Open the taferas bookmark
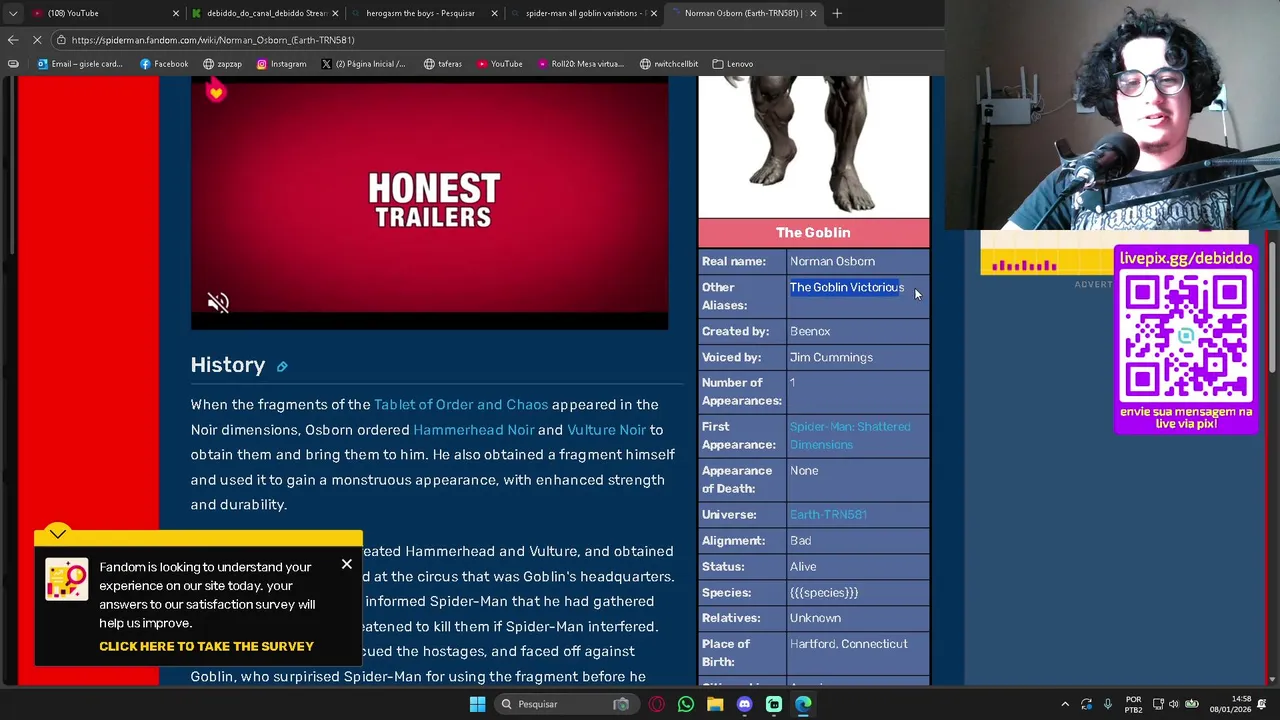This screenshot has width=1280, height=720. coord(442,64)
